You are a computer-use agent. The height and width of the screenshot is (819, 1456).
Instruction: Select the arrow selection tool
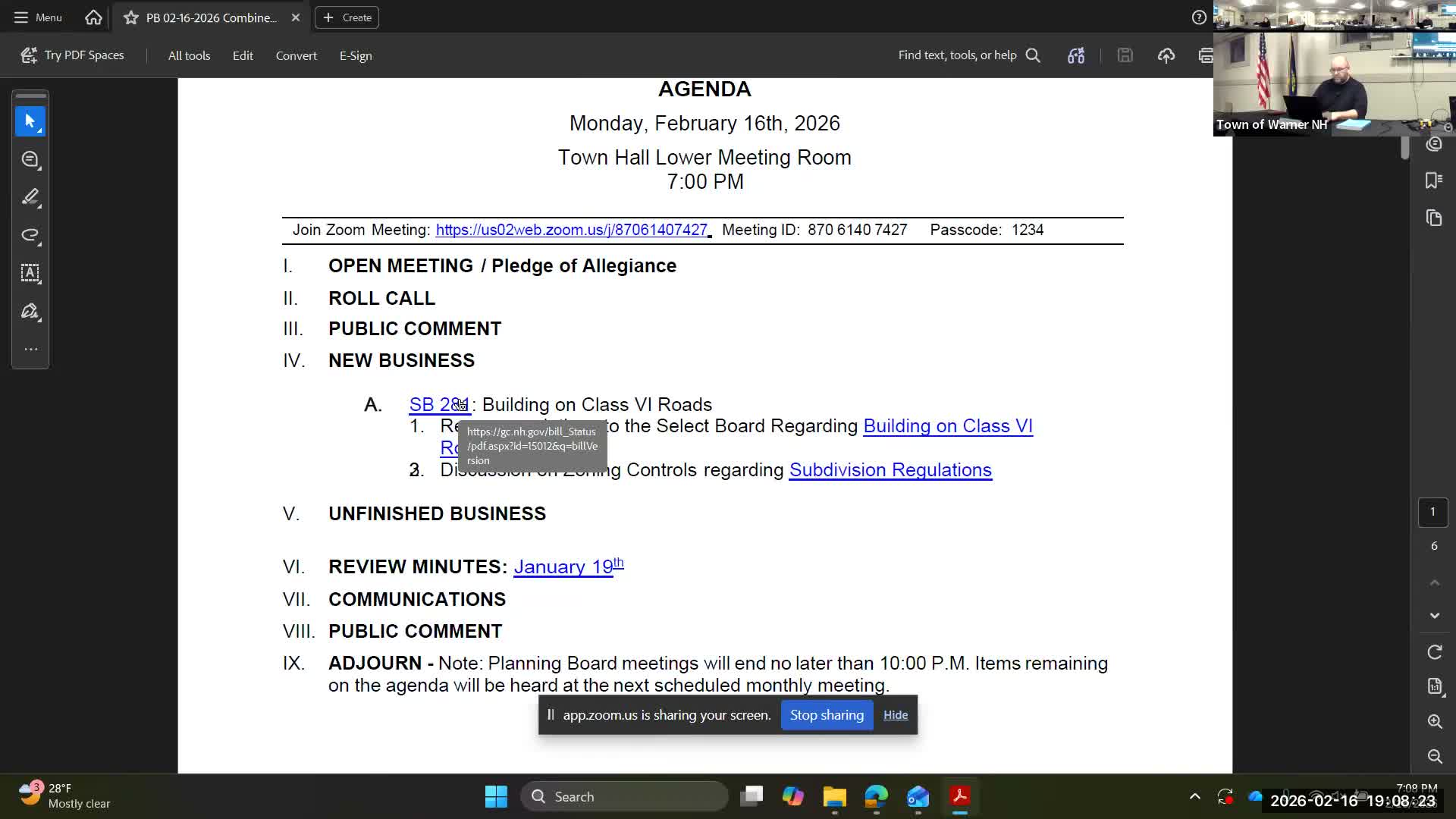click(x=30, y=121)
